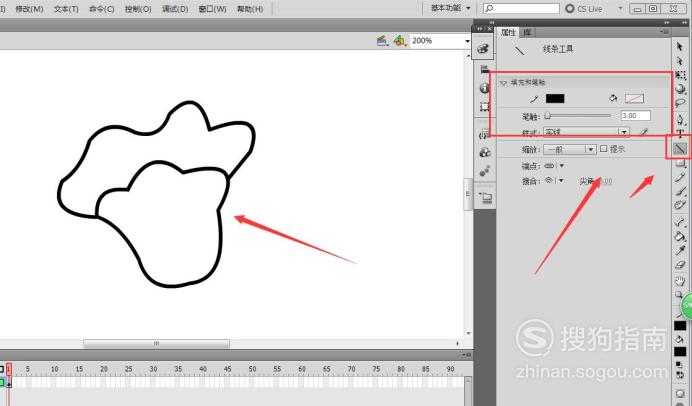Open the Color panel icon in dock
692x406 pixels.
click(483, 49)
